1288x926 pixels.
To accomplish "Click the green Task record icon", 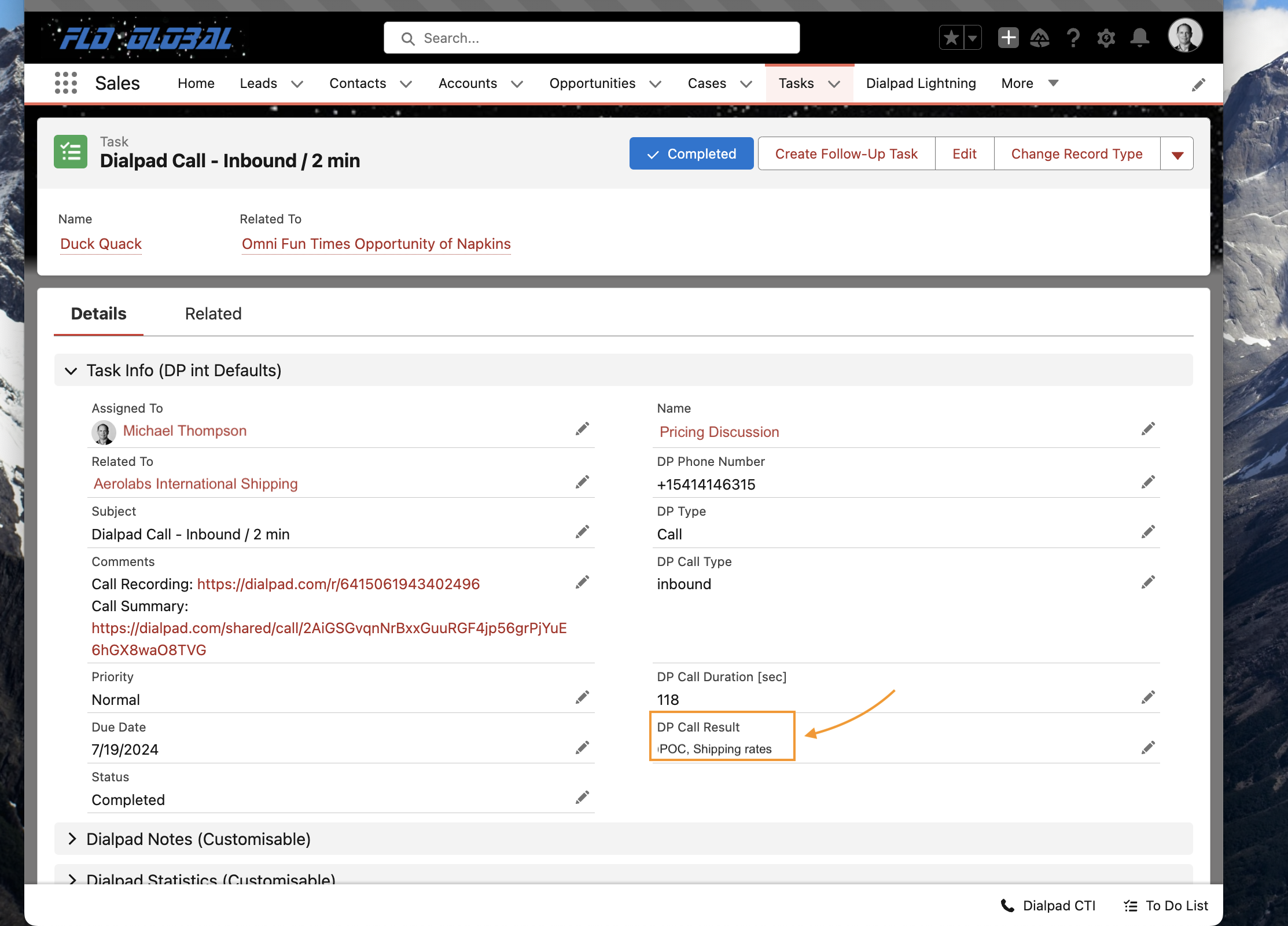I will 71,152.
